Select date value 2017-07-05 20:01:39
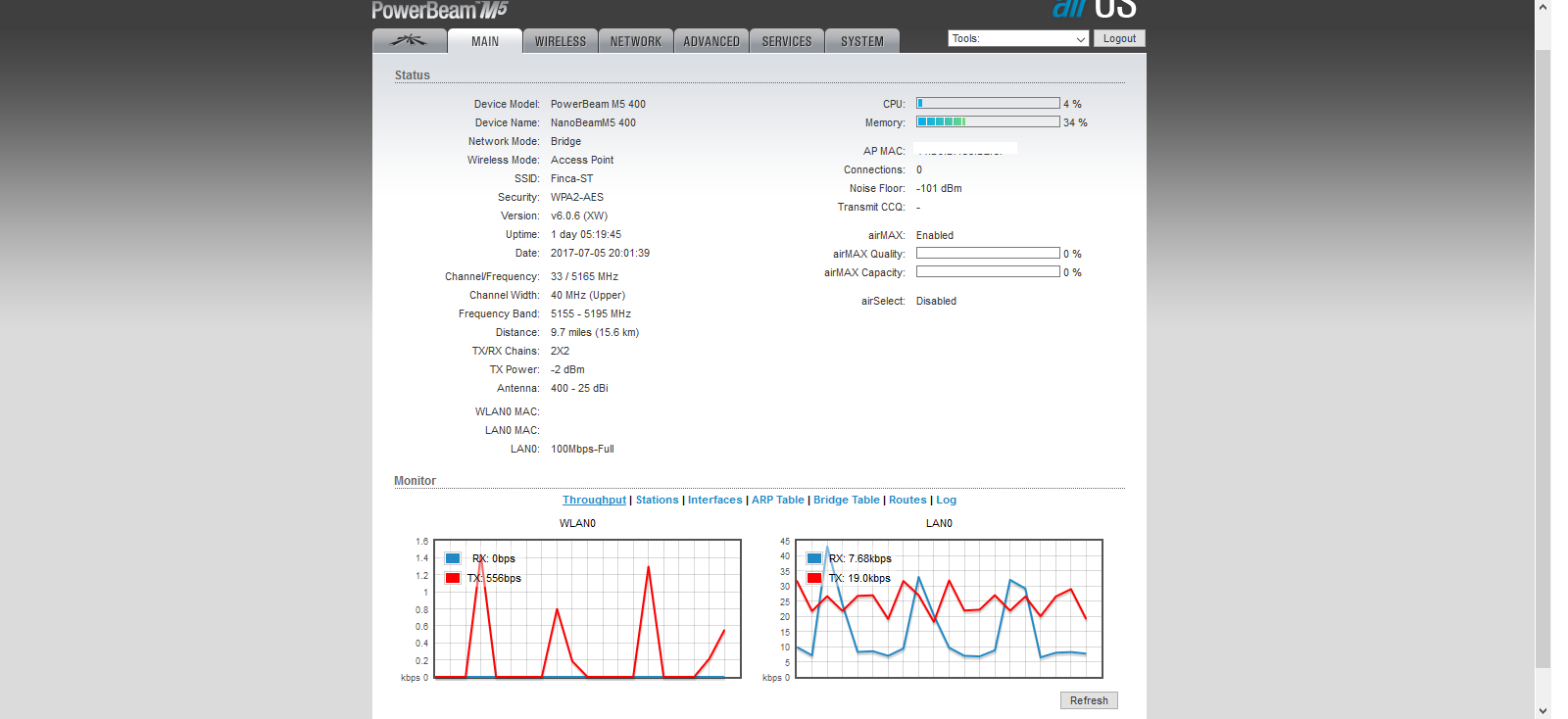 pos(600,253)
